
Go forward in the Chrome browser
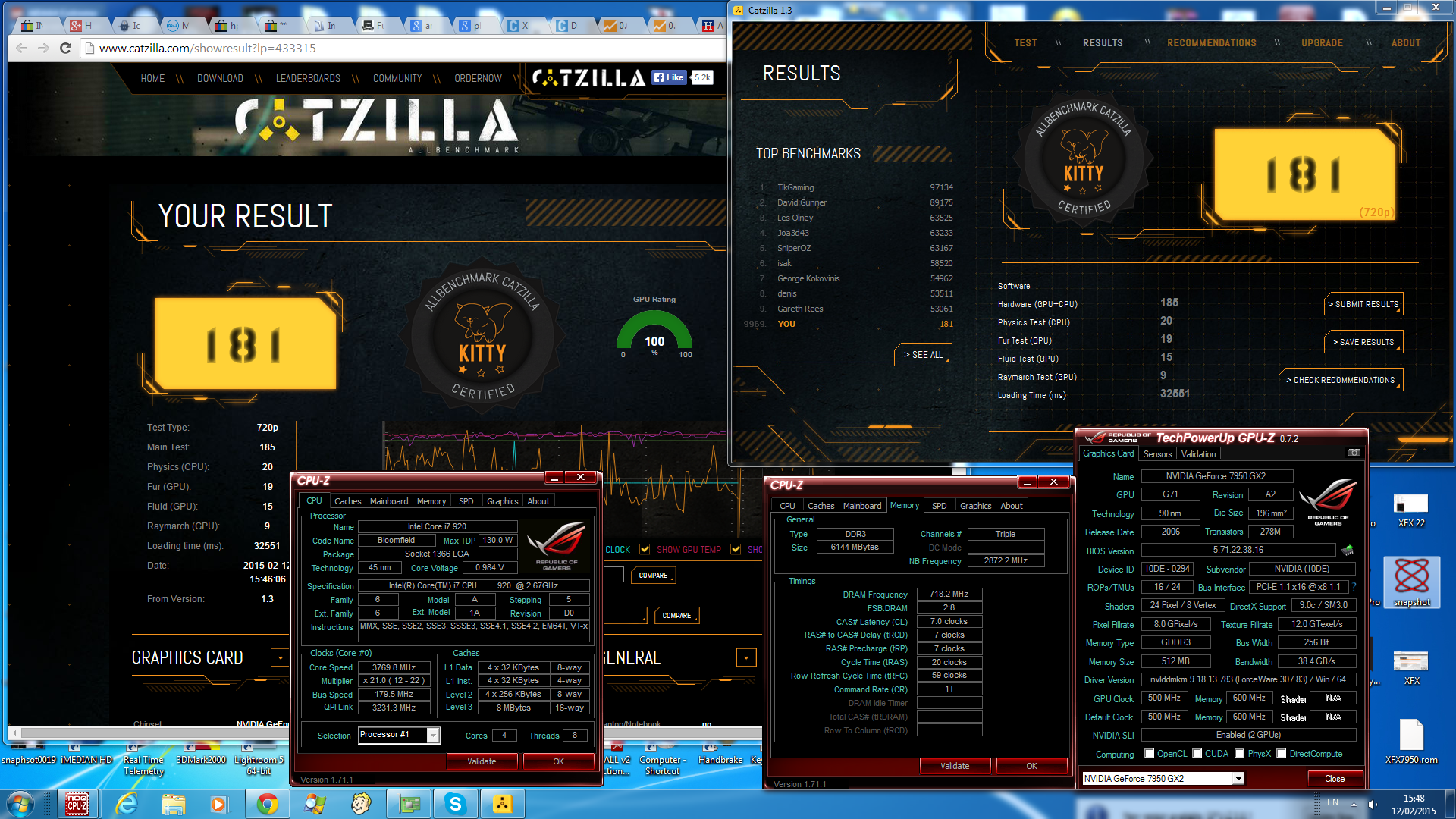pyautogui.click(x=43, y=48)
